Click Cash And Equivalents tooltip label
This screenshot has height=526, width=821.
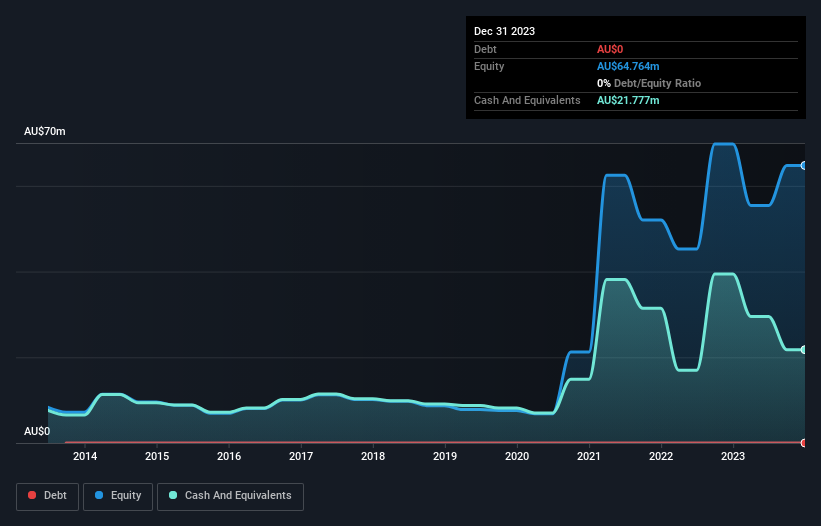tap(527, 100)
